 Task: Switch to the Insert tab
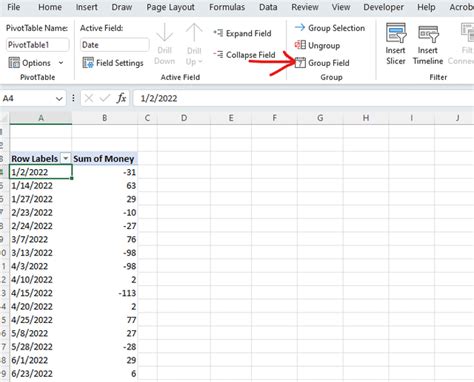tap(86, 7)
